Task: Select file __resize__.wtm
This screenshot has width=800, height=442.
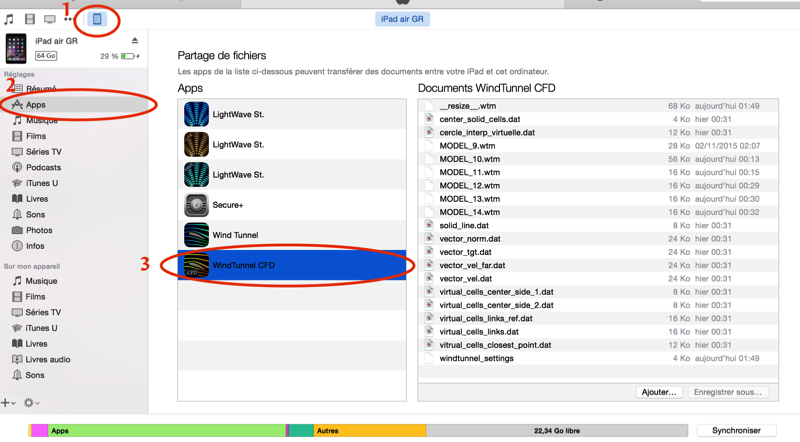Action: click(x=598, y=106)
